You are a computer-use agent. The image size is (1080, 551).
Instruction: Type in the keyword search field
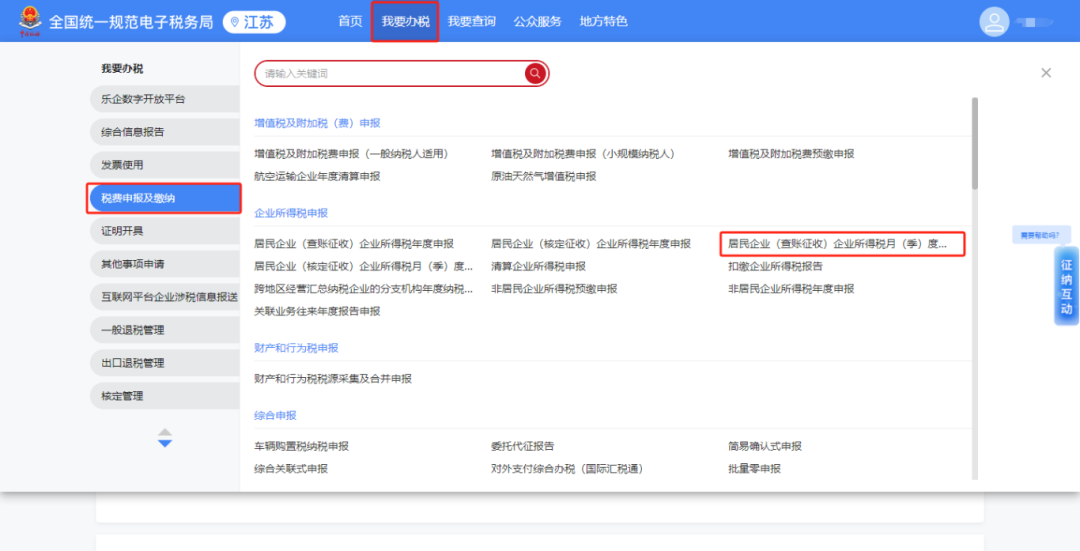point(390,74)
